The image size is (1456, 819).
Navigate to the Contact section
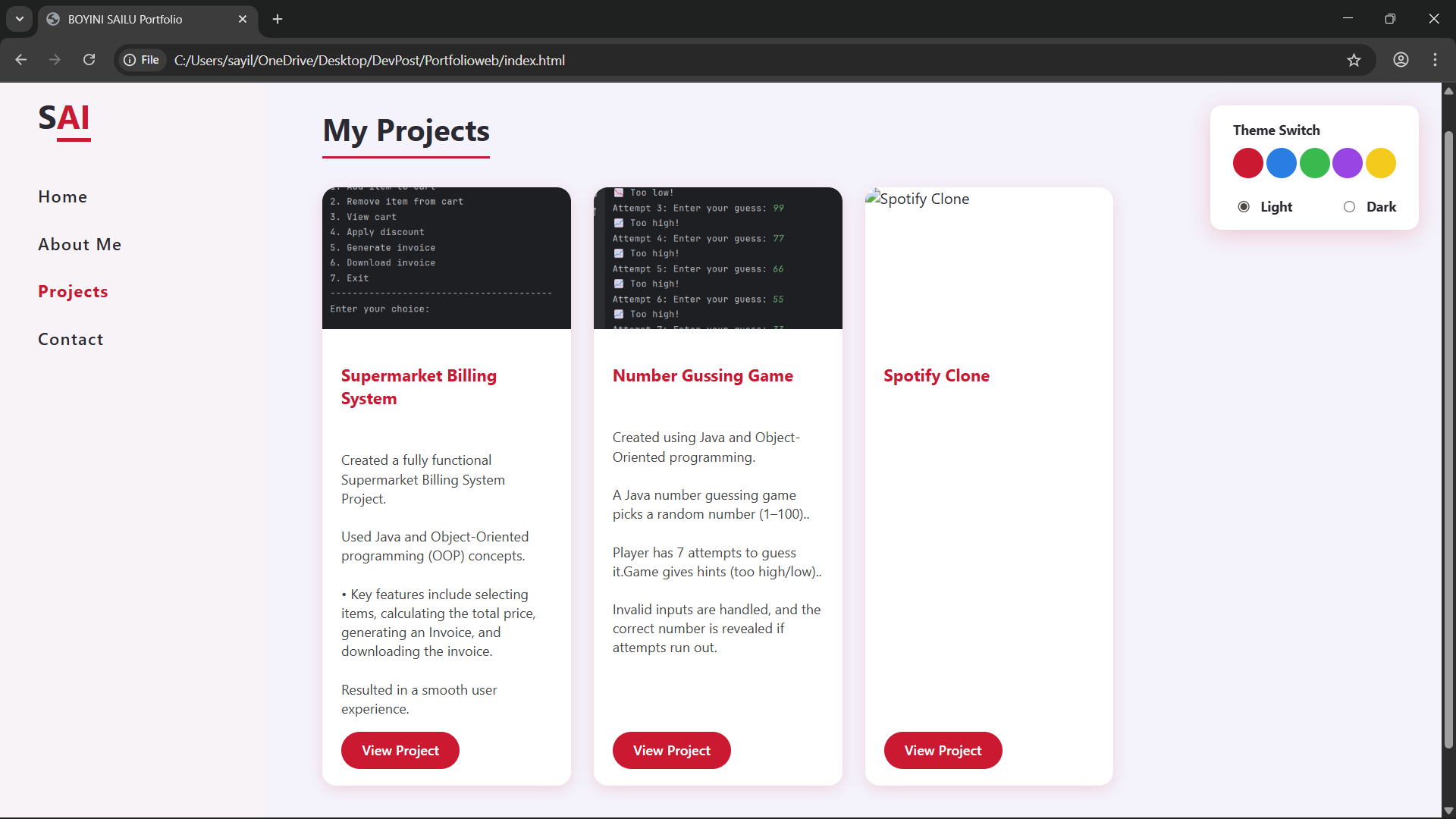click(x=71, y=340)
